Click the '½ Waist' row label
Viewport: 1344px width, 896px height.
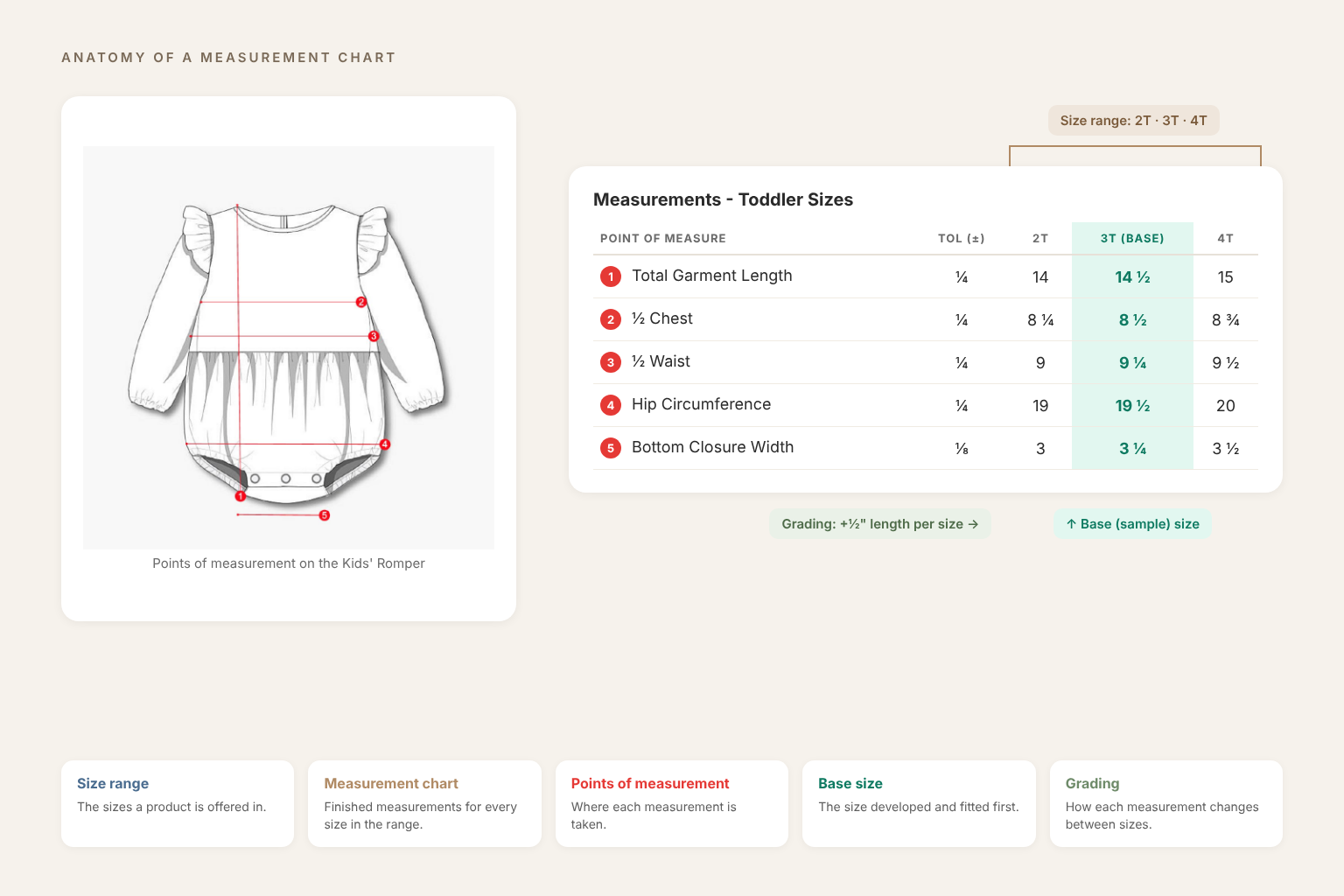tap(661, 361)
